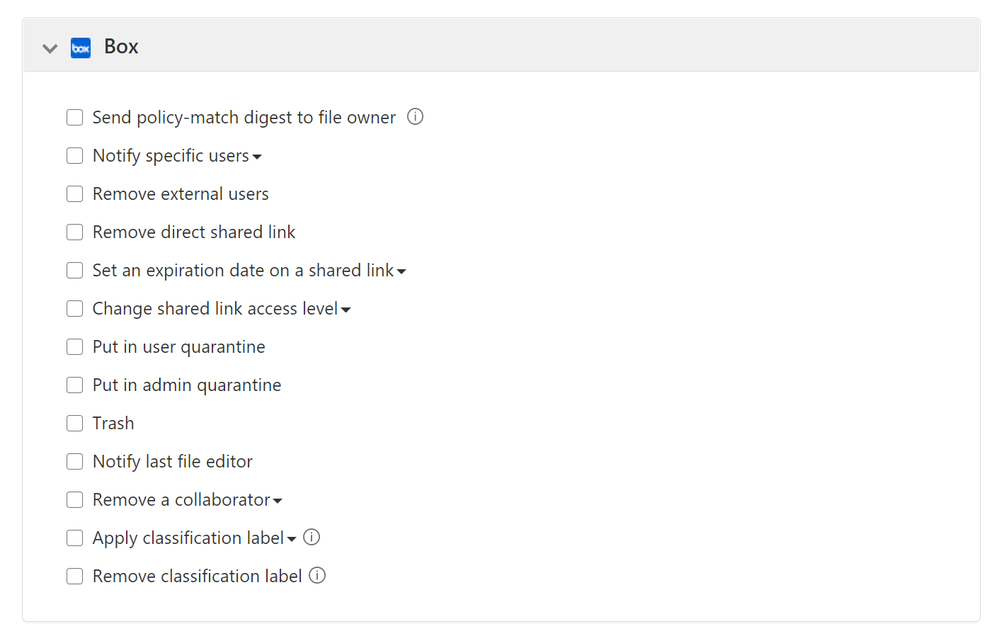Enable Put in user quarantine checkbox
The width and height of the screenshot is (999, 627).
pos(75,347)
